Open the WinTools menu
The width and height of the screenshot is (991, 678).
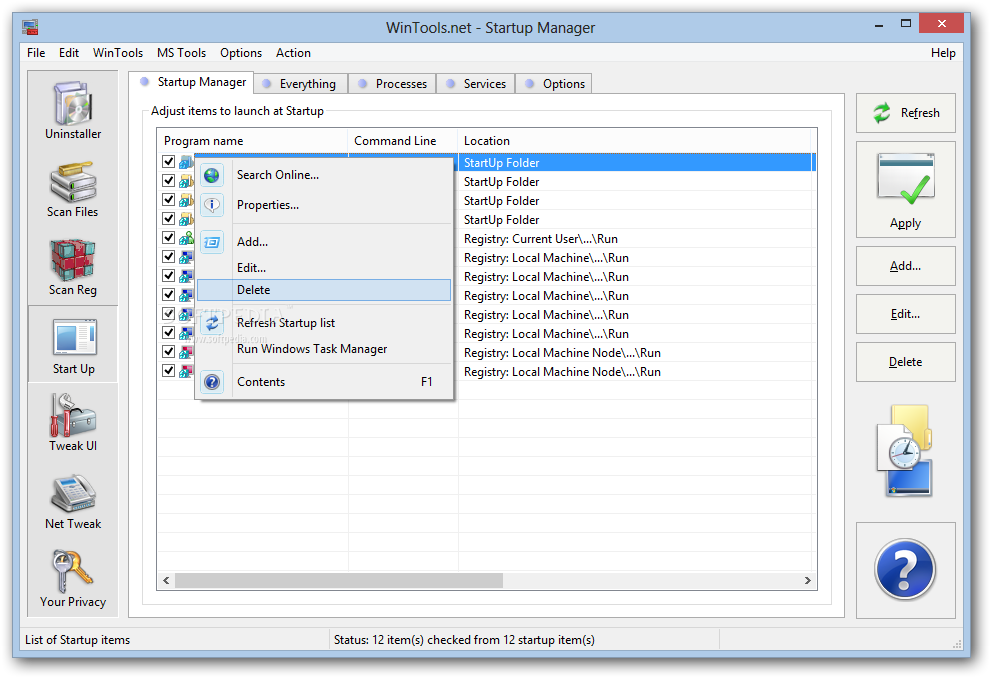click(x=118, y=53)
